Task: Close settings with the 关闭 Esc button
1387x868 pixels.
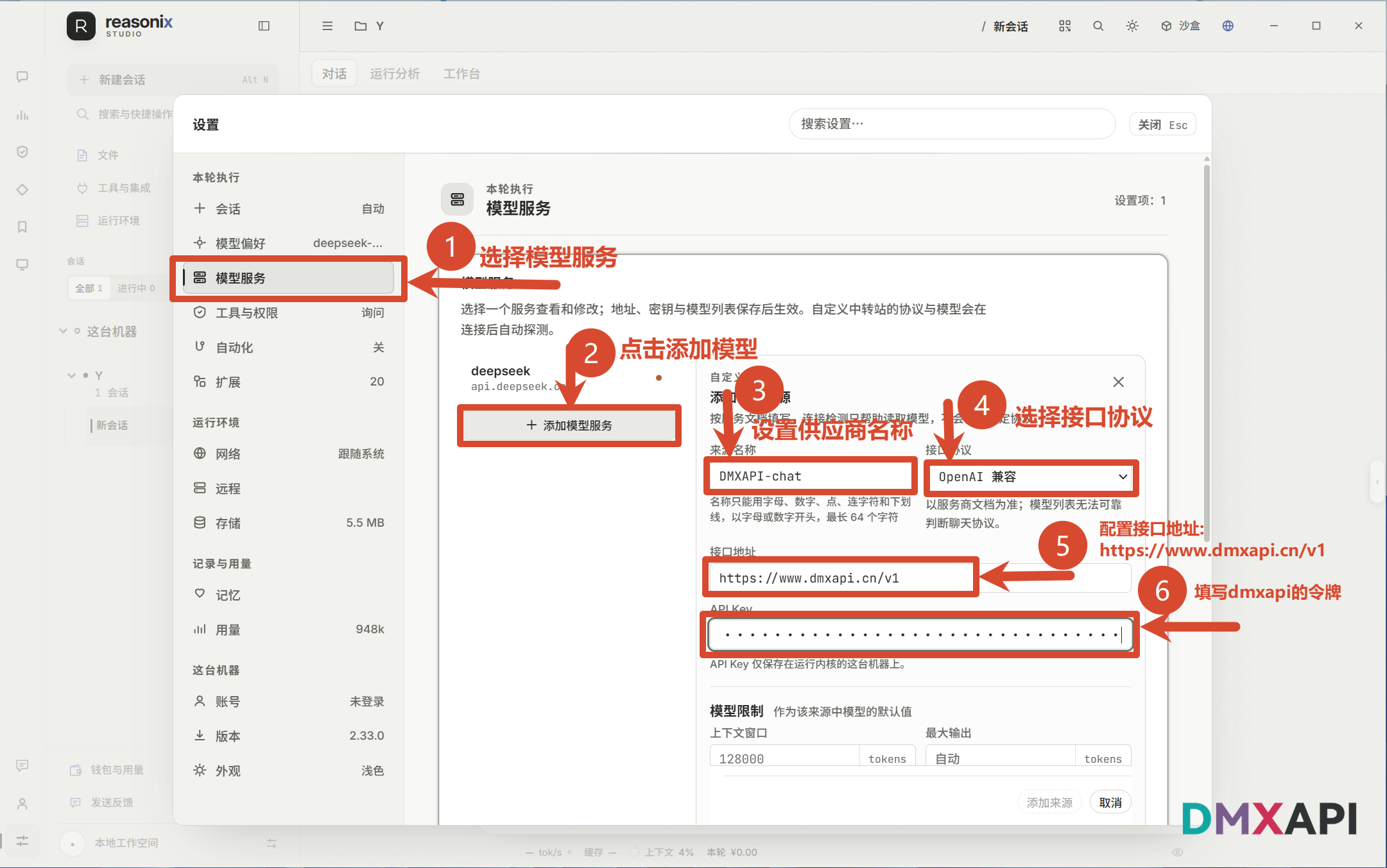Action: click(1162, 124)
